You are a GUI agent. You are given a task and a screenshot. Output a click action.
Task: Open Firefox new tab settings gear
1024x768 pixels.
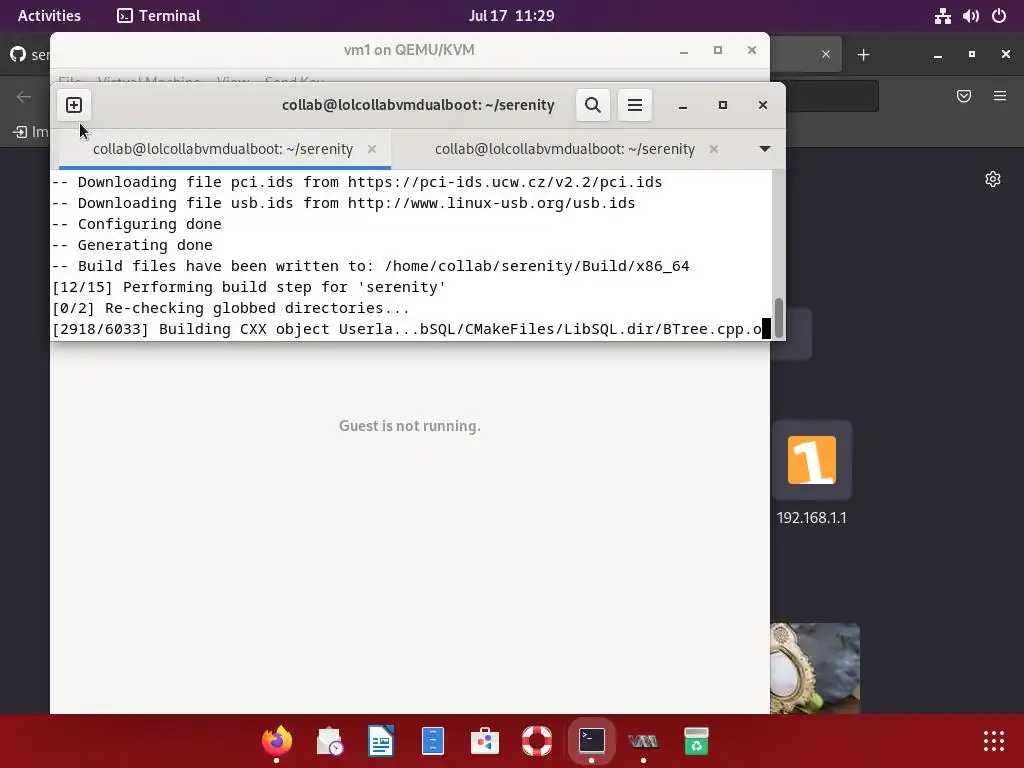[993, 179]
